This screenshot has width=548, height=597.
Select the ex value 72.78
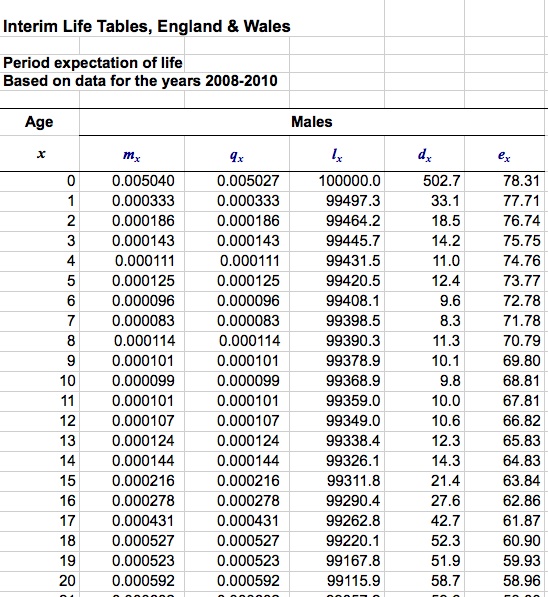pos(521,301)
